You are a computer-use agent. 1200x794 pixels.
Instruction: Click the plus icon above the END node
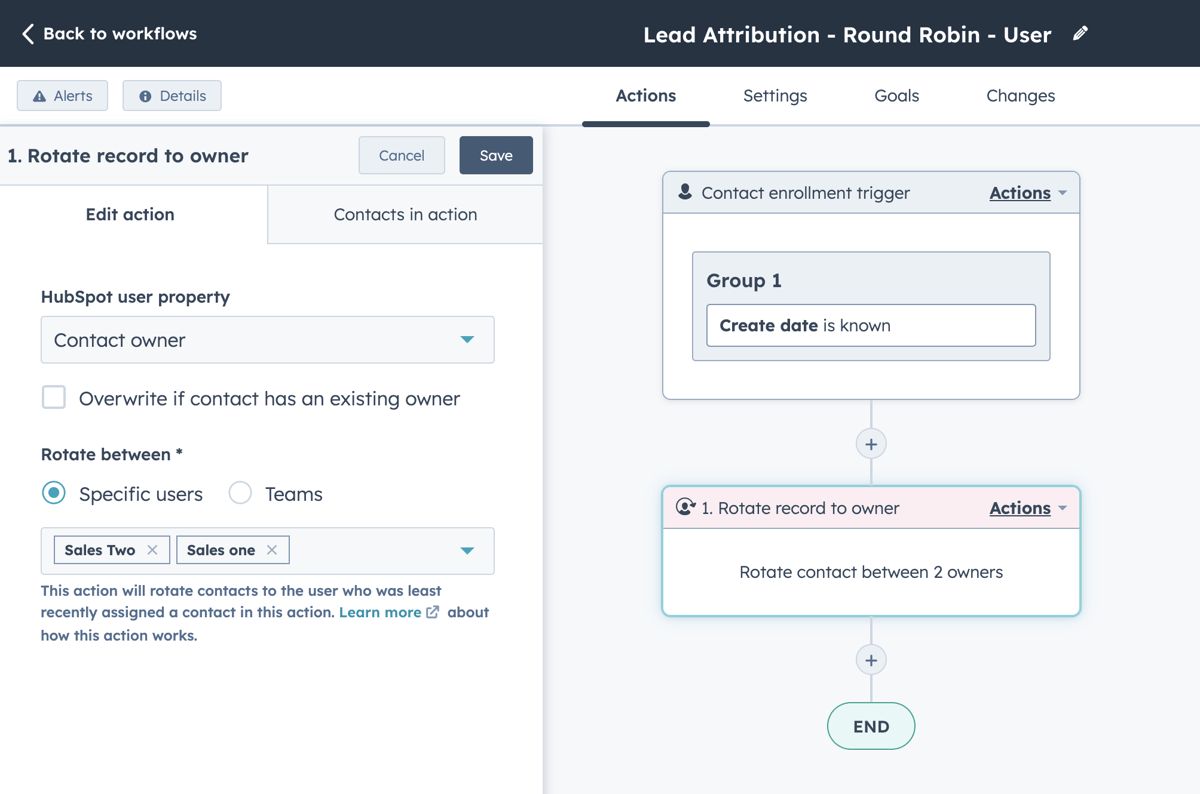[x=871, y=660]
